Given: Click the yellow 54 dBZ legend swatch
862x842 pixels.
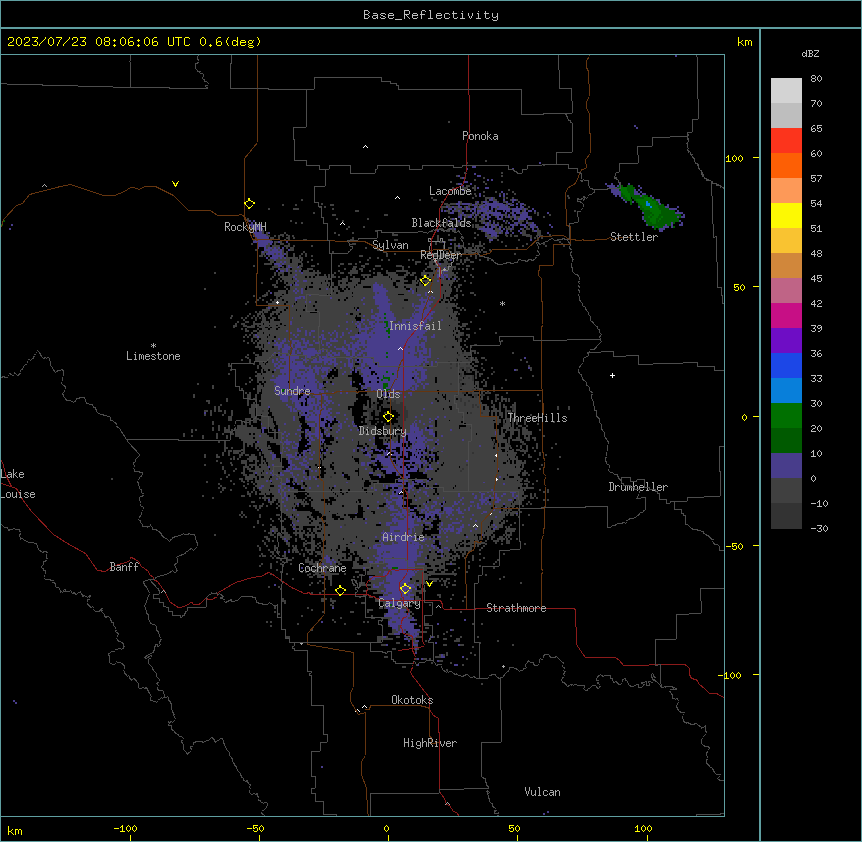Looking at the screenshot, I should coord(786,215).
